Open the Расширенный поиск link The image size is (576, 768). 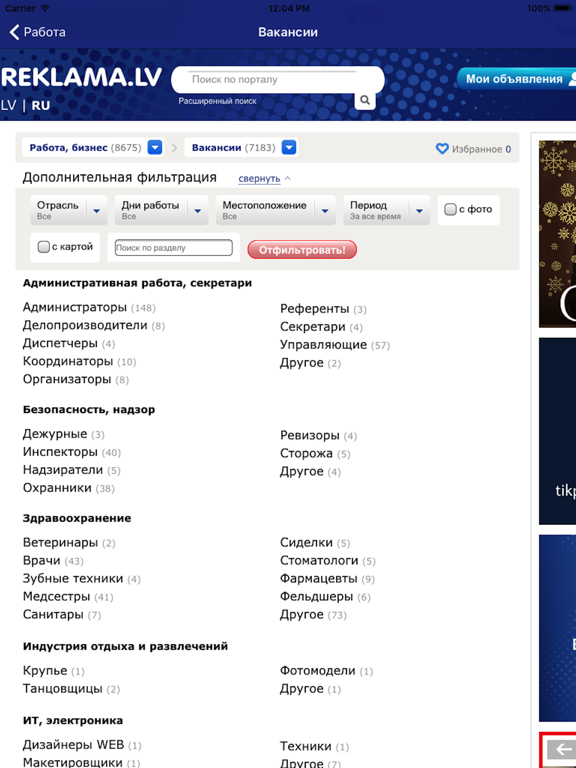(x=217, y=101)
